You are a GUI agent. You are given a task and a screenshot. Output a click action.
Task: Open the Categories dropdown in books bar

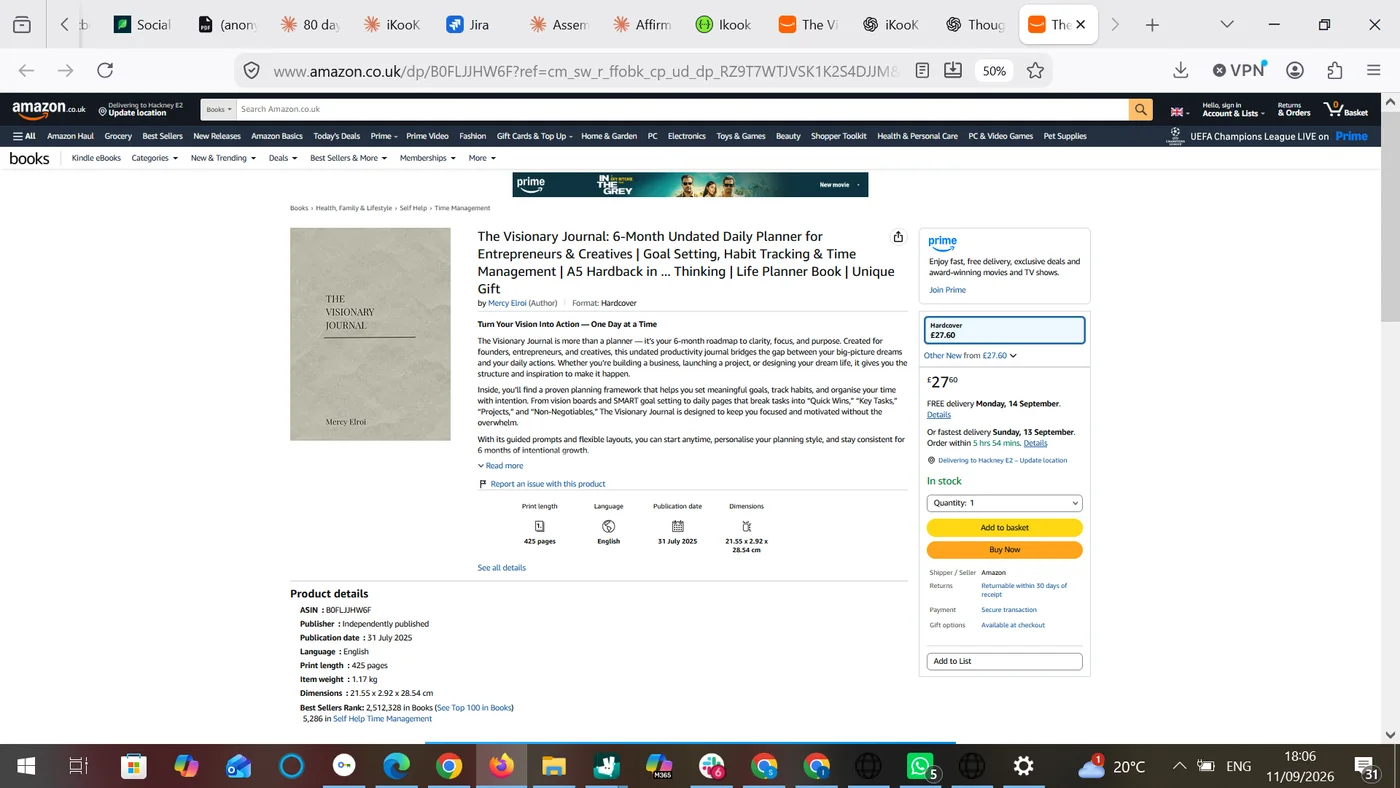pyautogui.click(x=154, y=158)
